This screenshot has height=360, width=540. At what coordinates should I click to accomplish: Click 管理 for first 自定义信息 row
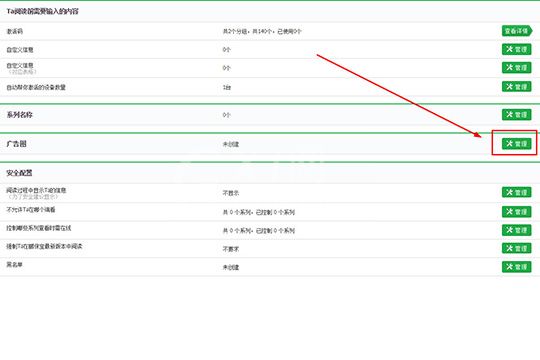(x=517, y=50)
